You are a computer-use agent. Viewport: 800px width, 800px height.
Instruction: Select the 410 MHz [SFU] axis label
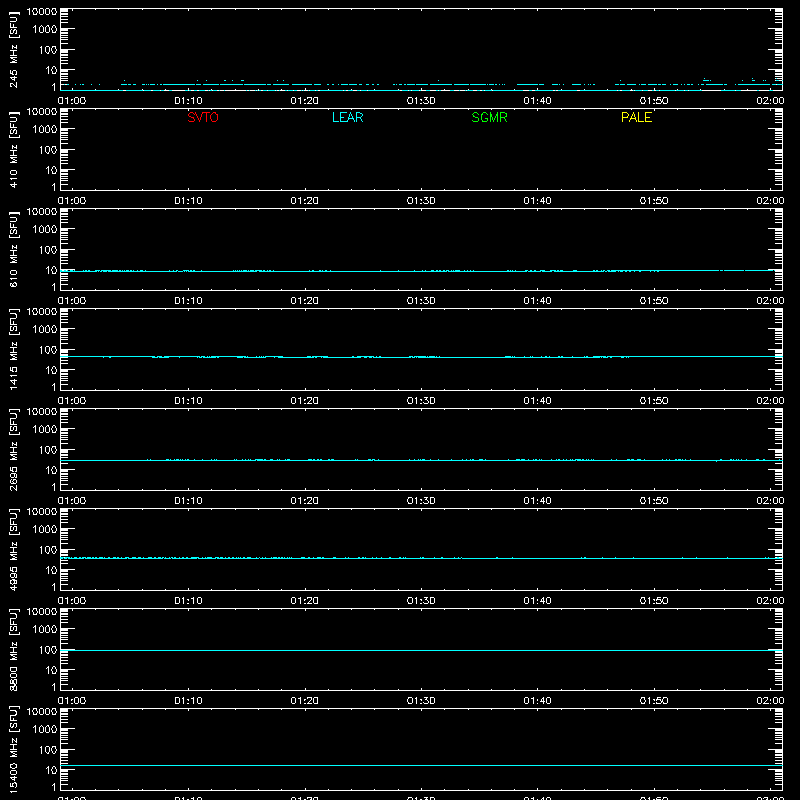click(x=13, y=149)
